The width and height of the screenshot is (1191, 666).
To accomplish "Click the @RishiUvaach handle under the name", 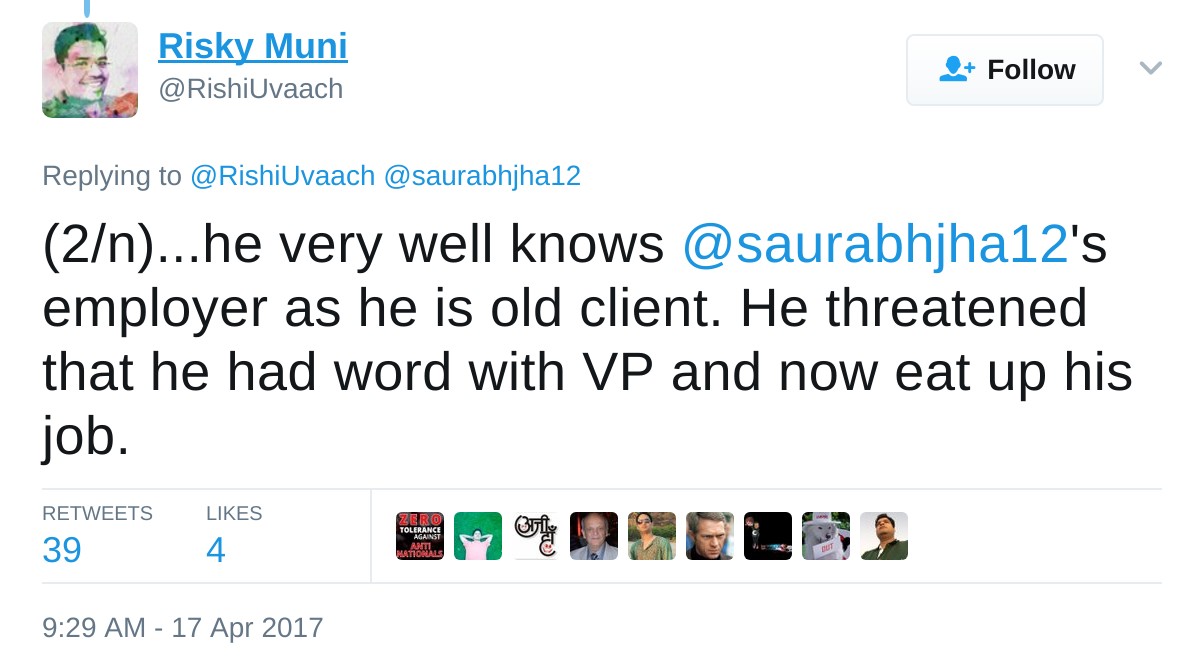I will [251, 89].
